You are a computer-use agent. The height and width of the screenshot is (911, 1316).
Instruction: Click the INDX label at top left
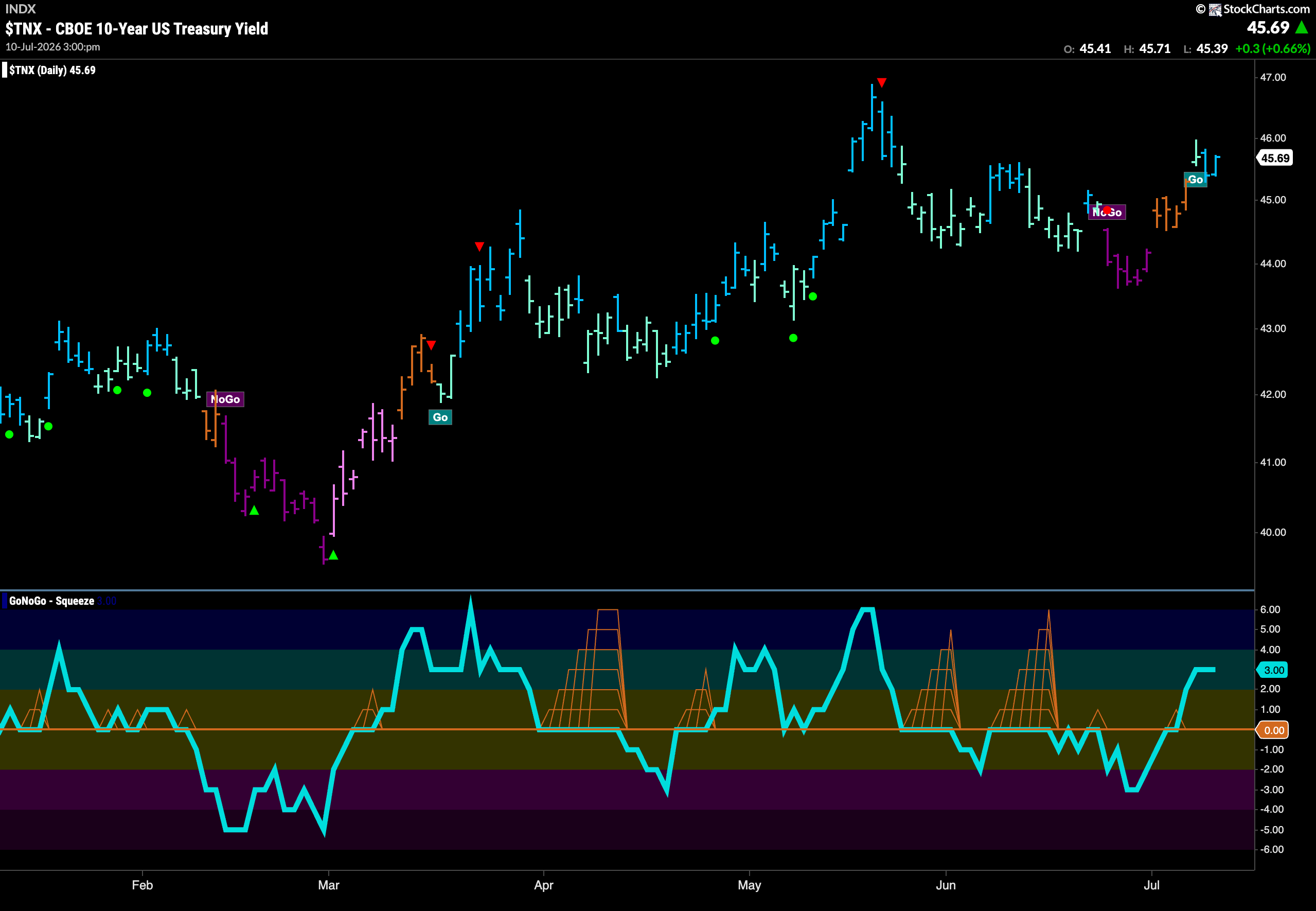(21, 9)
